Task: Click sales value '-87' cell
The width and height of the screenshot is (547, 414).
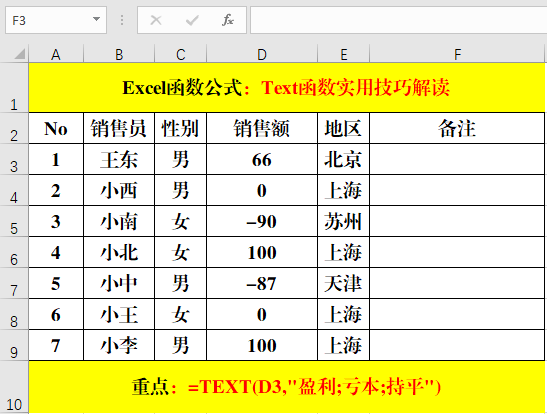Action: (262, 283)
